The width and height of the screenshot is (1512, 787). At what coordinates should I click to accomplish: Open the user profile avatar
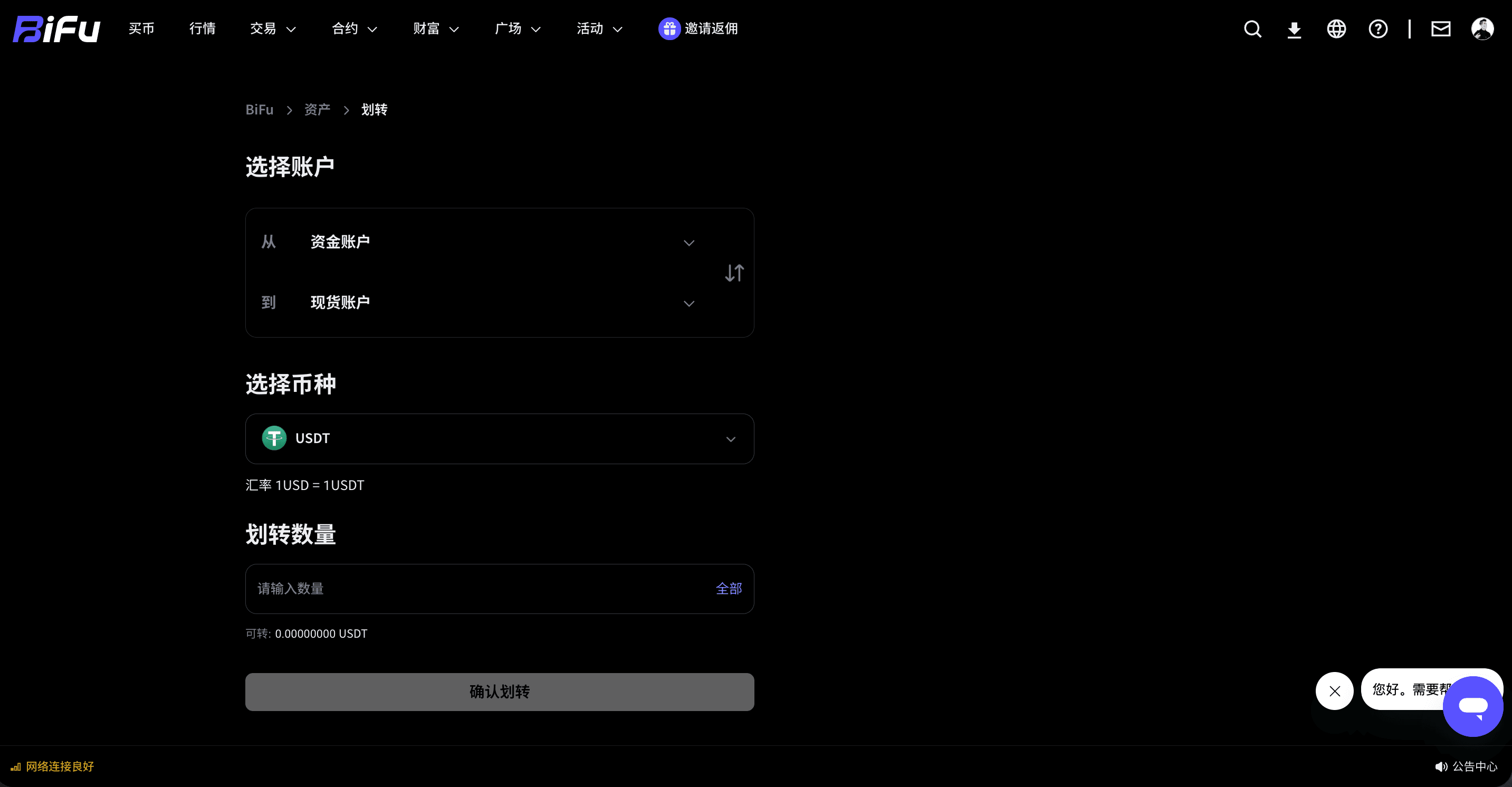coord(1482,29)
